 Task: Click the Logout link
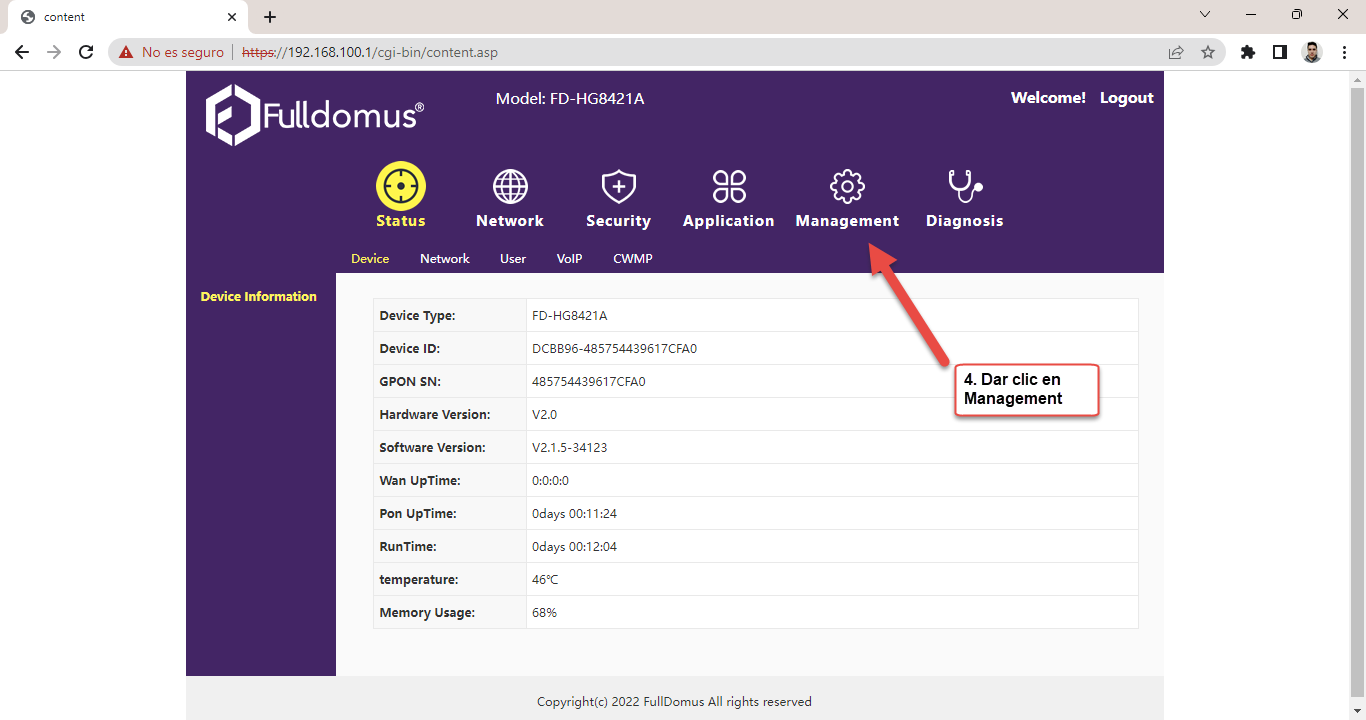click(x=1127, y=98)
